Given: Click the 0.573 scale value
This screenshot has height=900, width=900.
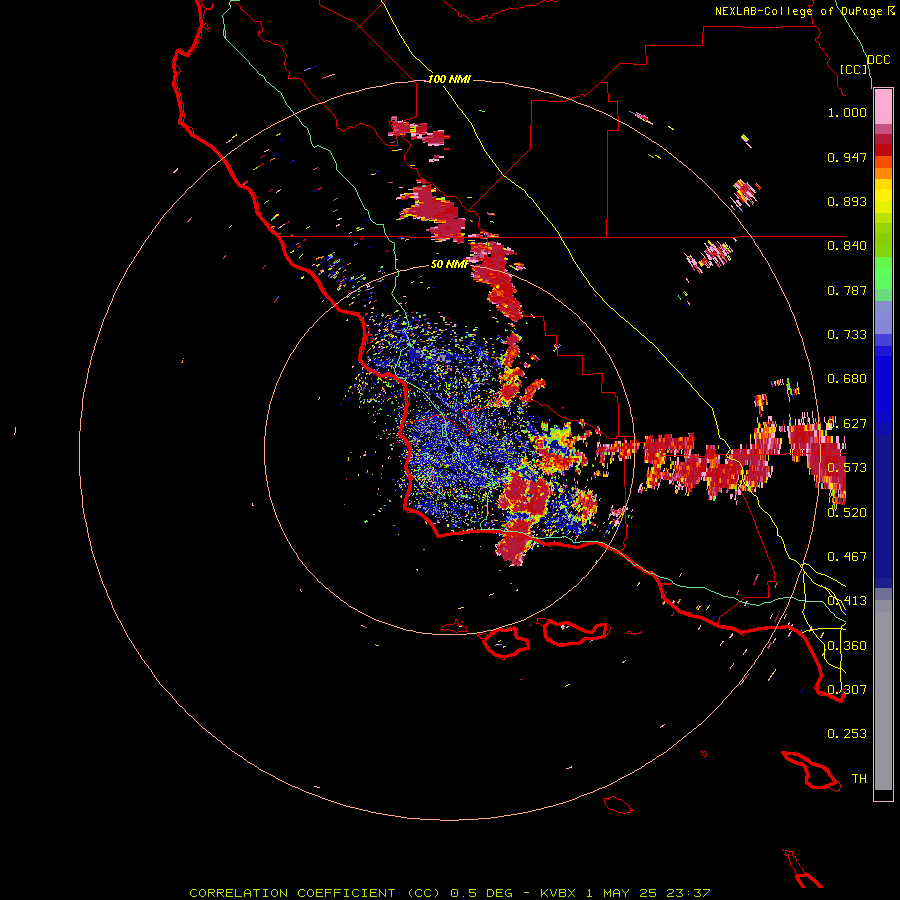Looking at the screenshot, I should pyautogui.click(x=847, y=468).
